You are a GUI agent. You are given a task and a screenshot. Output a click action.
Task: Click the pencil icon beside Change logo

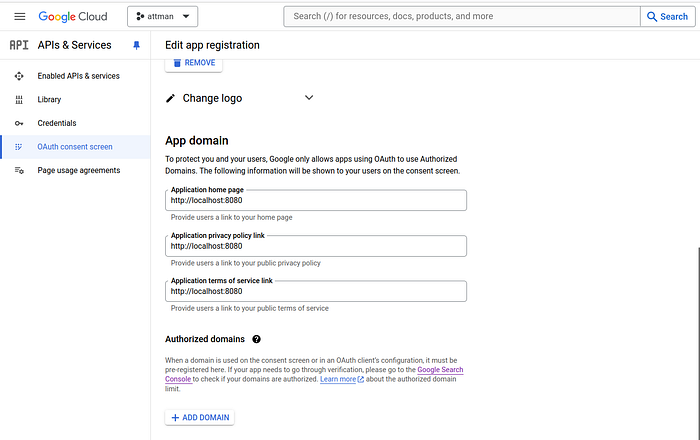click(170, 98)
